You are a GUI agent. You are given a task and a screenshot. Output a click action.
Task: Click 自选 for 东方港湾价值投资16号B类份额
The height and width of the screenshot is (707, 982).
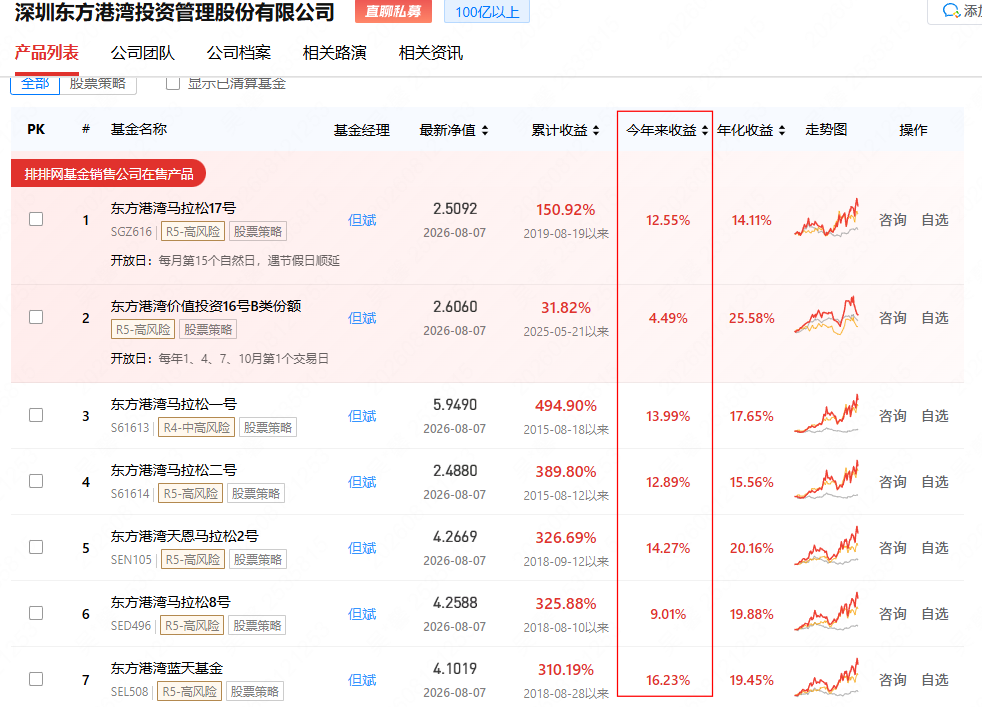click(x=934, y=318)
